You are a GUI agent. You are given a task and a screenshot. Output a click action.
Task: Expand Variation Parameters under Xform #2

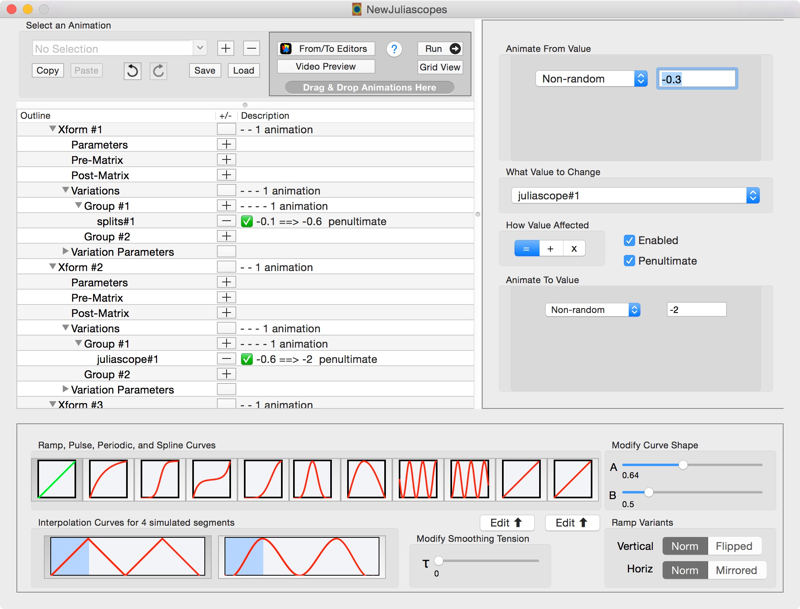65,389
